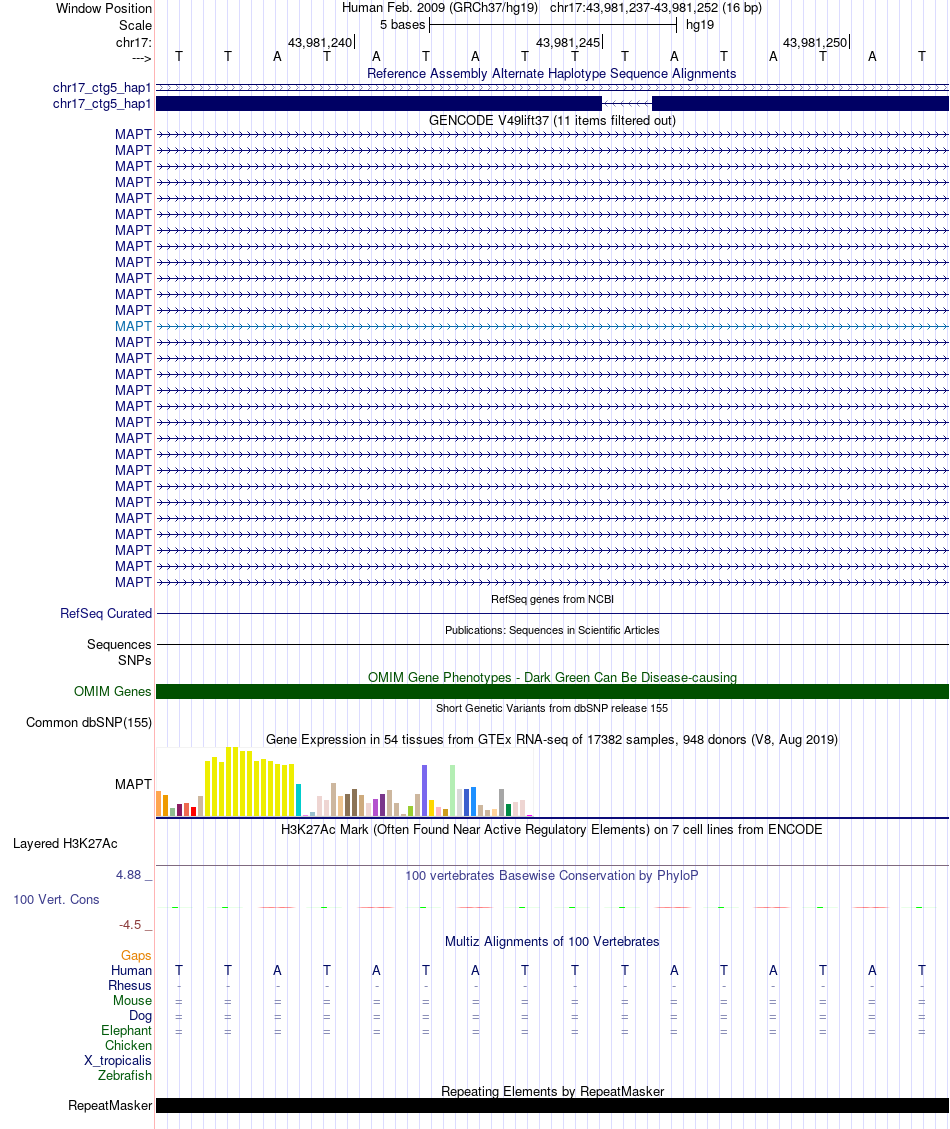
Task: Click the orange Gaps label
Action: 136,955
